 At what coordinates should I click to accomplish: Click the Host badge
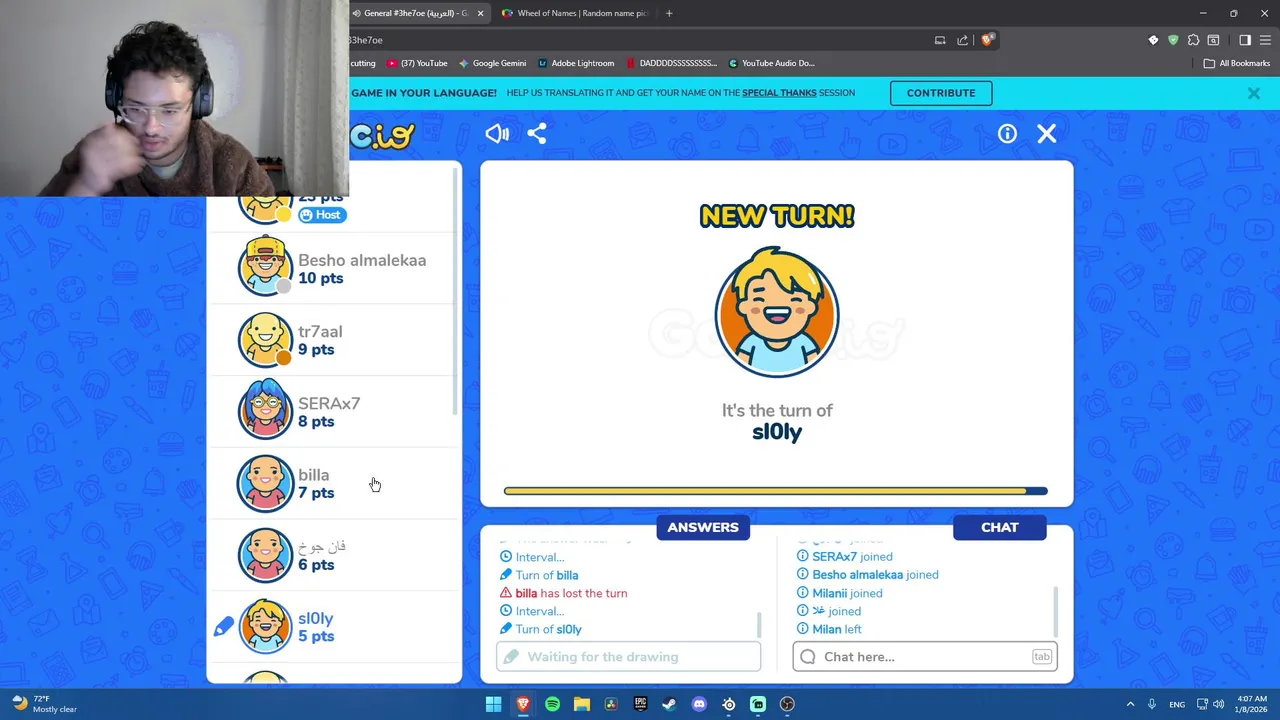tap(322, 215)
